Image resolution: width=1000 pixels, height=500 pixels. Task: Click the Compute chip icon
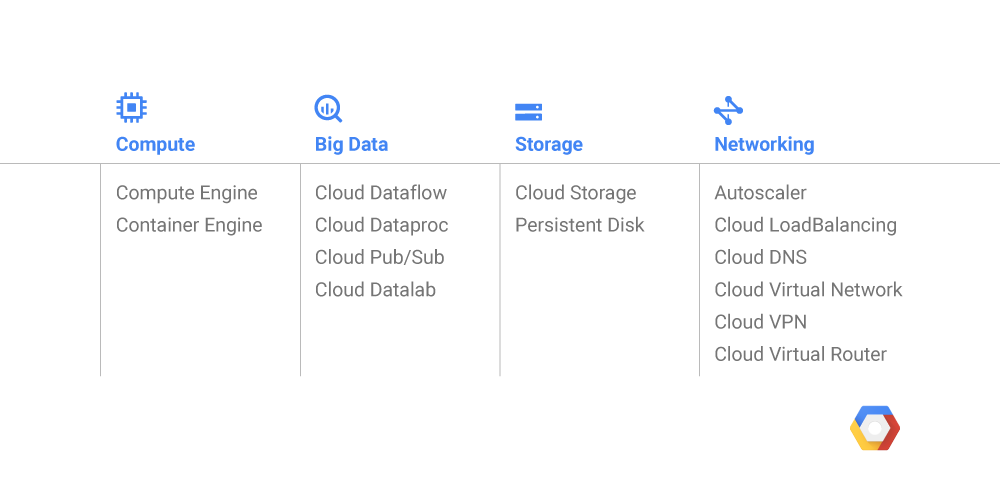(131, 108)
